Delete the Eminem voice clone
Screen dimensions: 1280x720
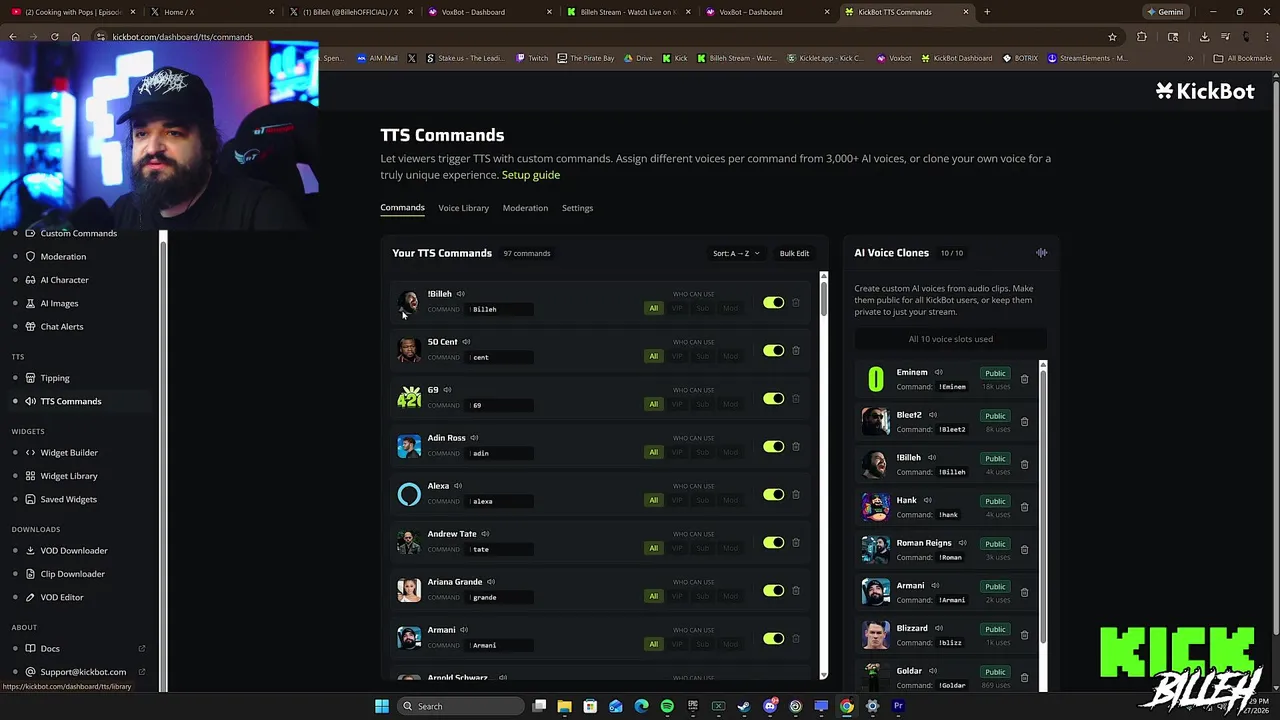pos(1024,380)
